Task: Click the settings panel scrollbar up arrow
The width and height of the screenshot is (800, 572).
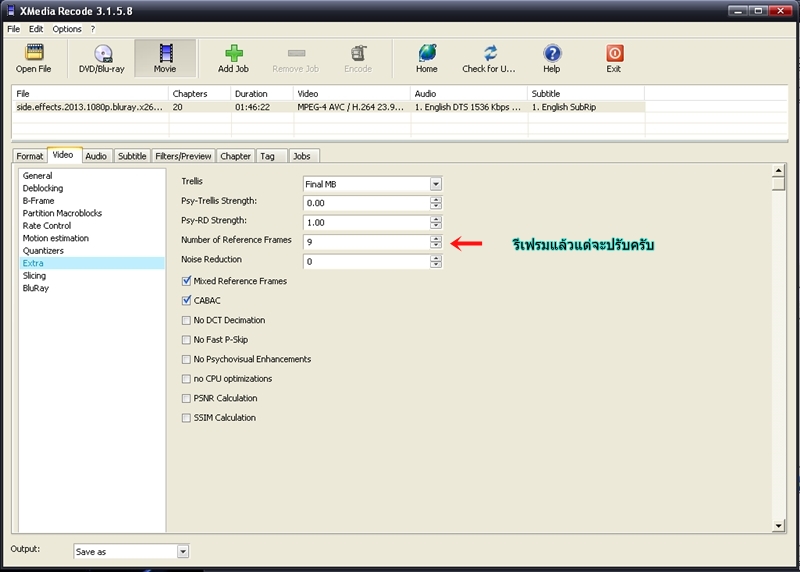Action: click(778, 170)
